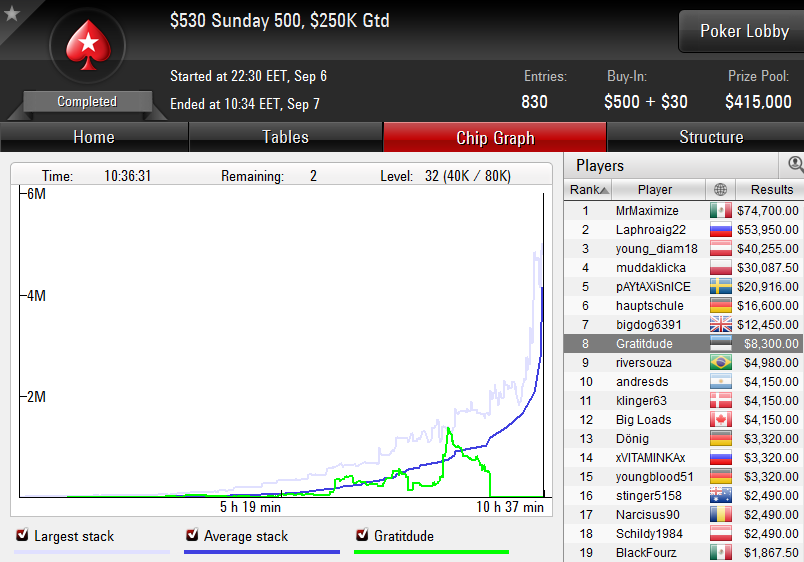Click the tournament title $530 Sunday 500

point(280,21)
